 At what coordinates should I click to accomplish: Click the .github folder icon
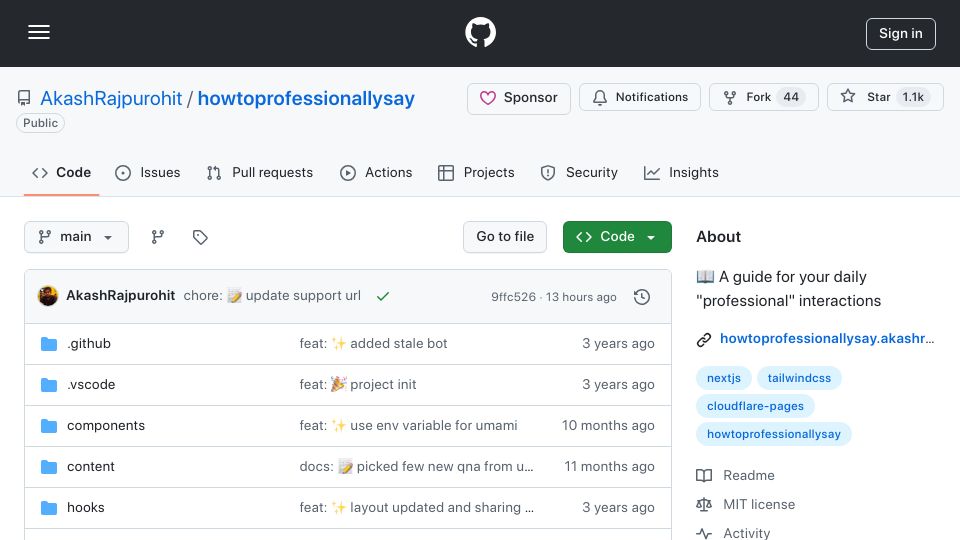49,344
